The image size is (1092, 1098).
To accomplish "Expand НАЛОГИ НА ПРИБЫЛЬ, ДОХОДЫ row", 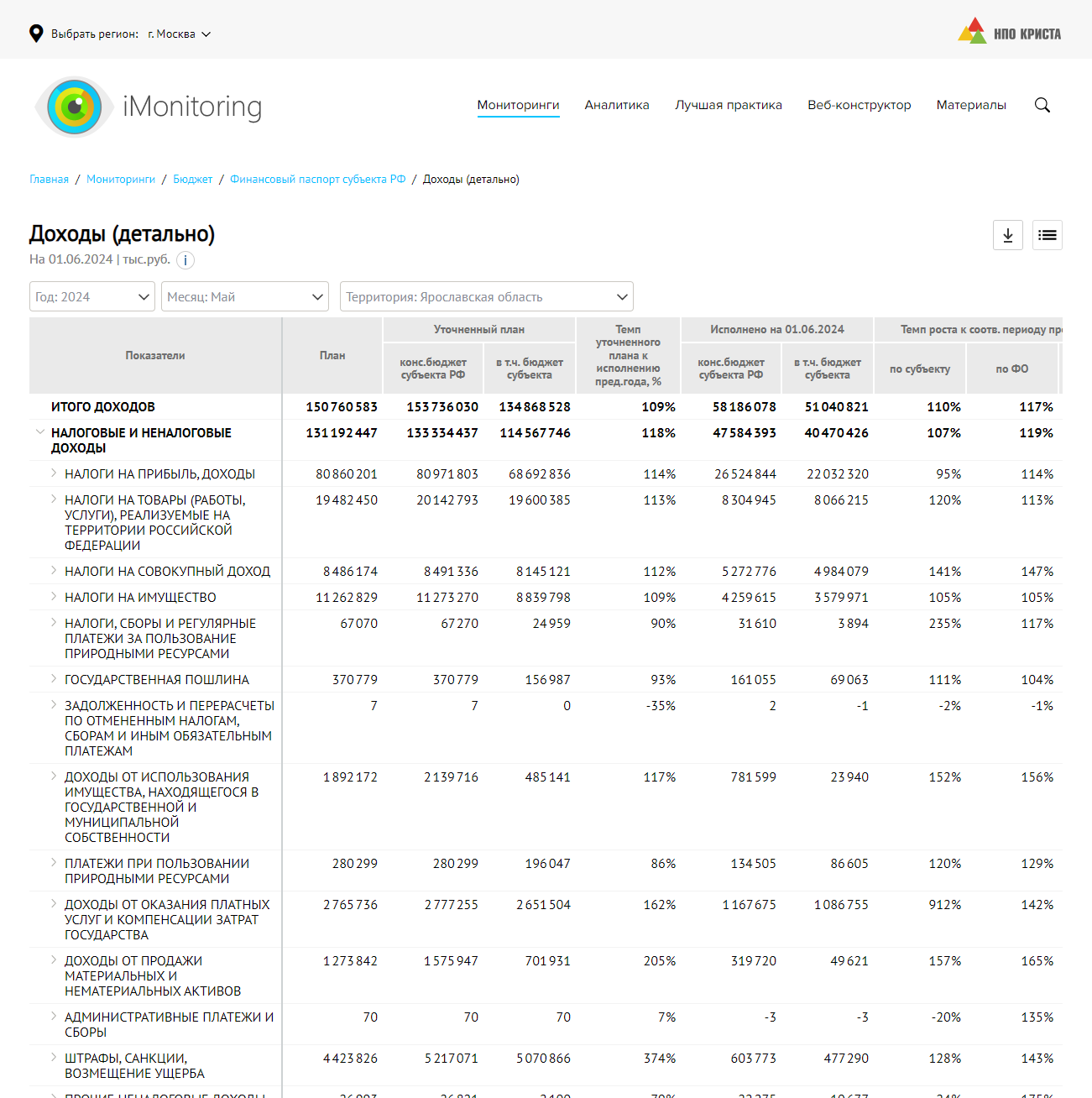I will [54, 473].
